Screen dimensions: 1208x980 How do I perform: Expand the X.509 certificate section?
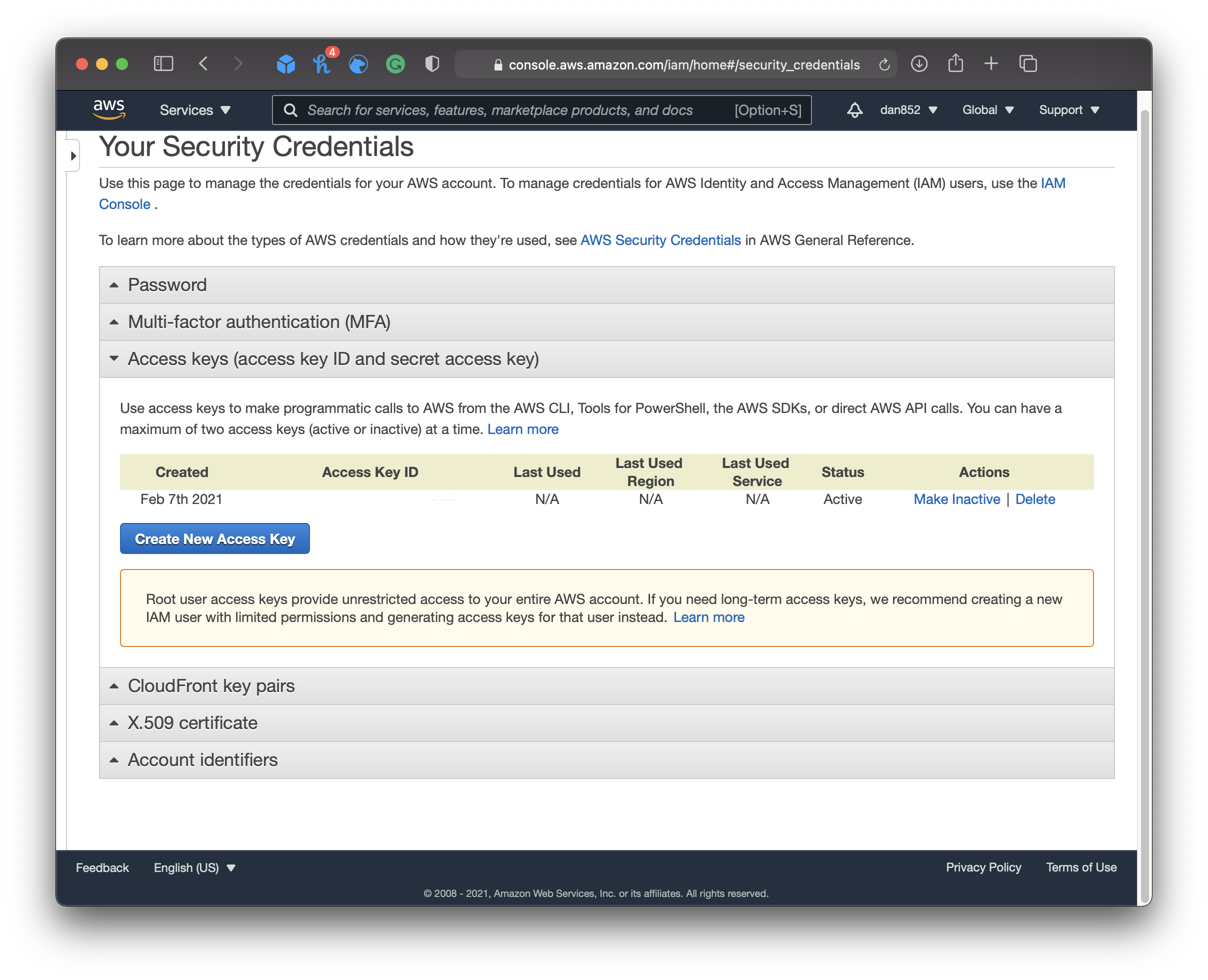coord(606,723)
